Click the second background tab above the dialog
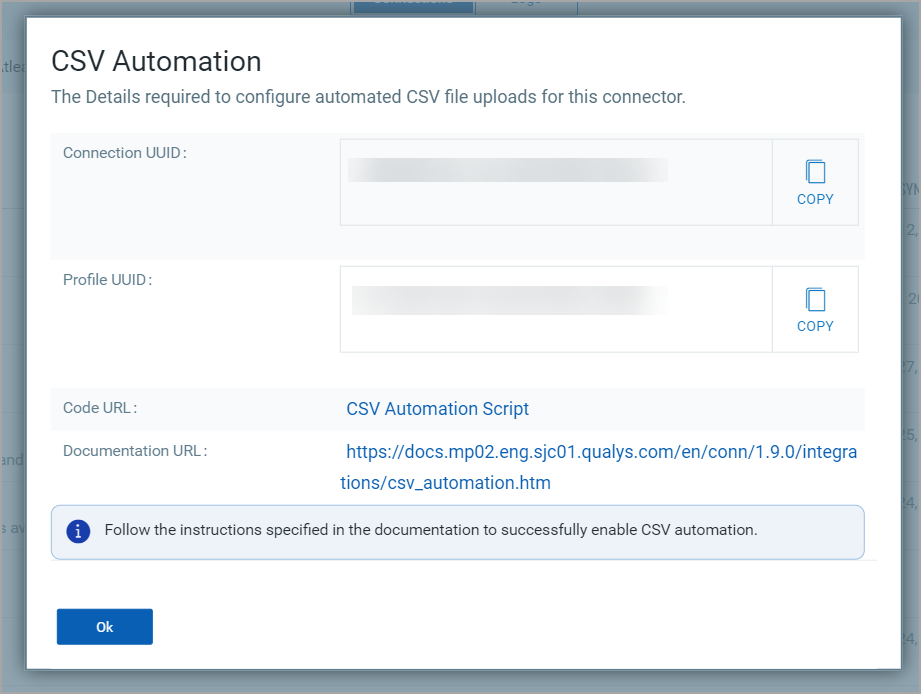 pyautogui.click(x=526, y=5)
